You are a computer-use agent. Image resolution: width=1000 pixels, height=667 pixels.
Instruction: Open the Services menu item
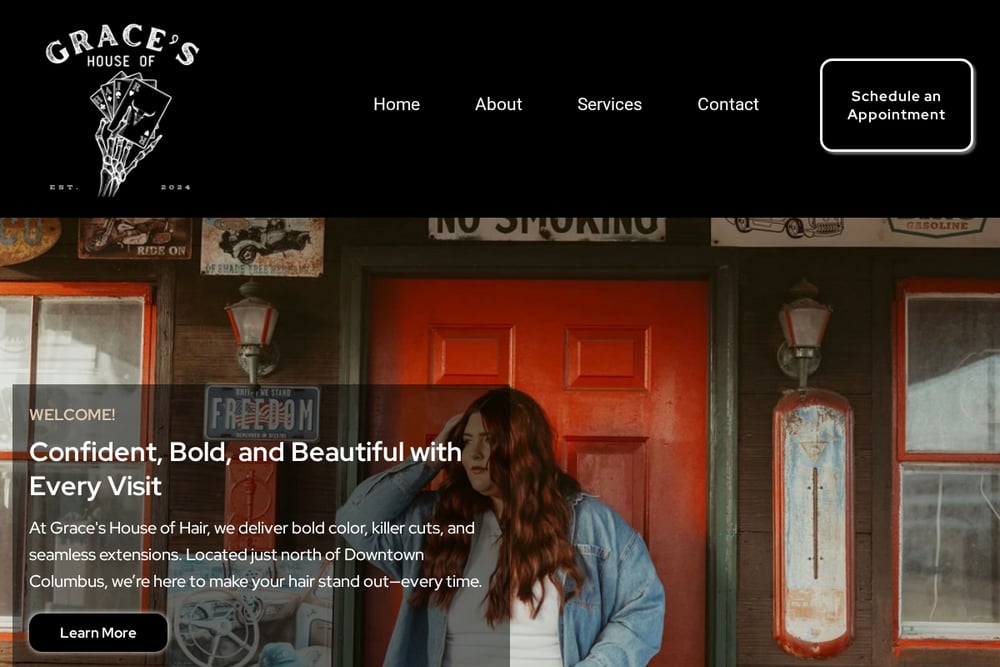tap(610, 105)
